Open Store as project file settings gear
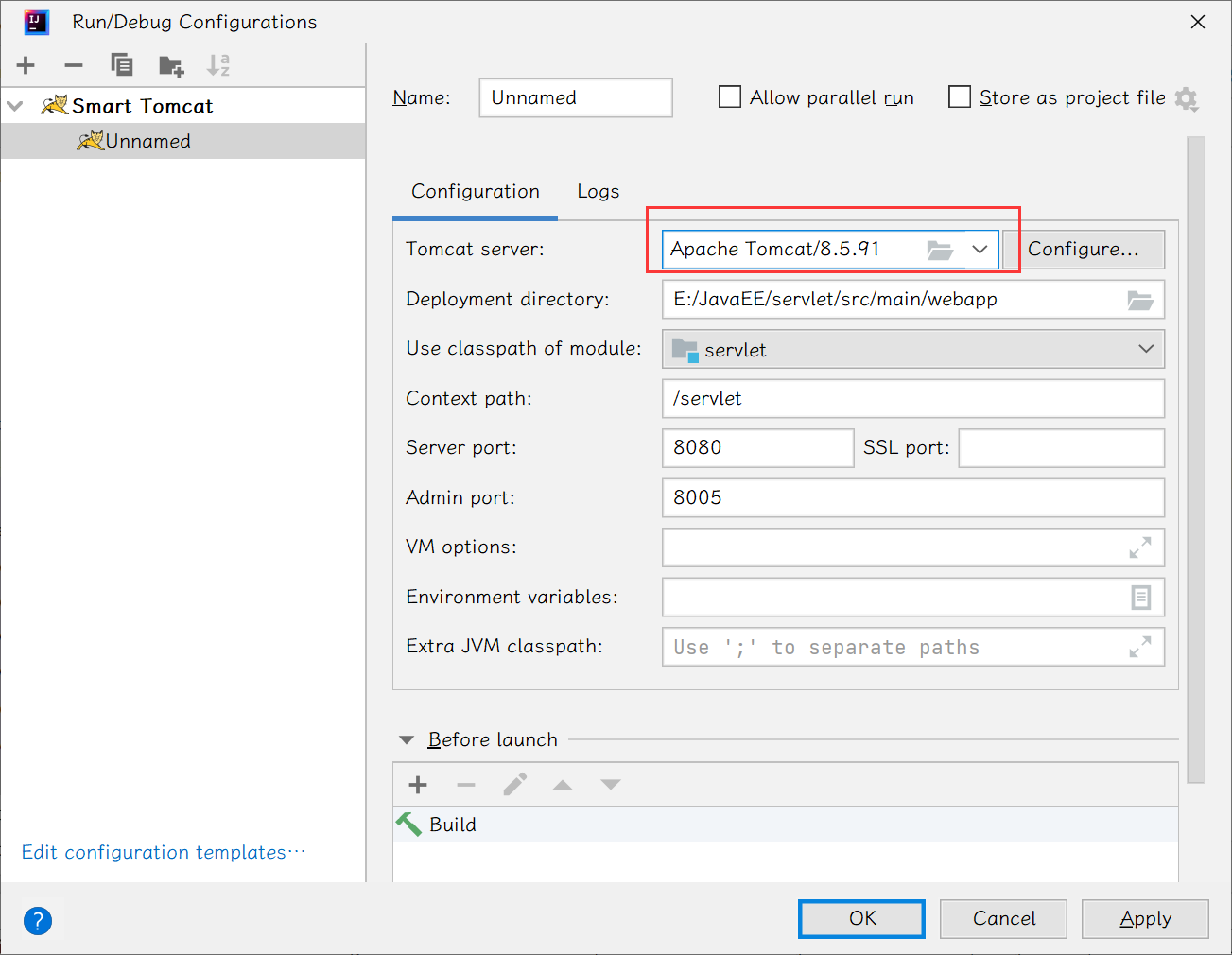 [1187, 98]
